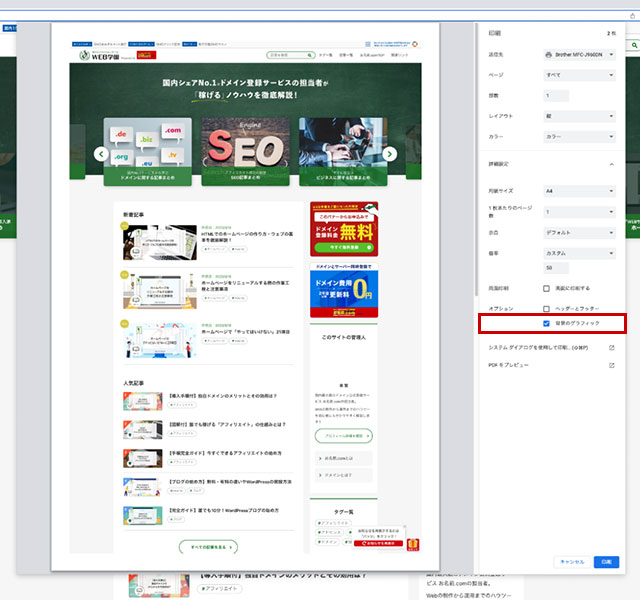Screen dimensions: 640x600
Task: Click the custom scale field showing 50
Action: click(556, 268)
